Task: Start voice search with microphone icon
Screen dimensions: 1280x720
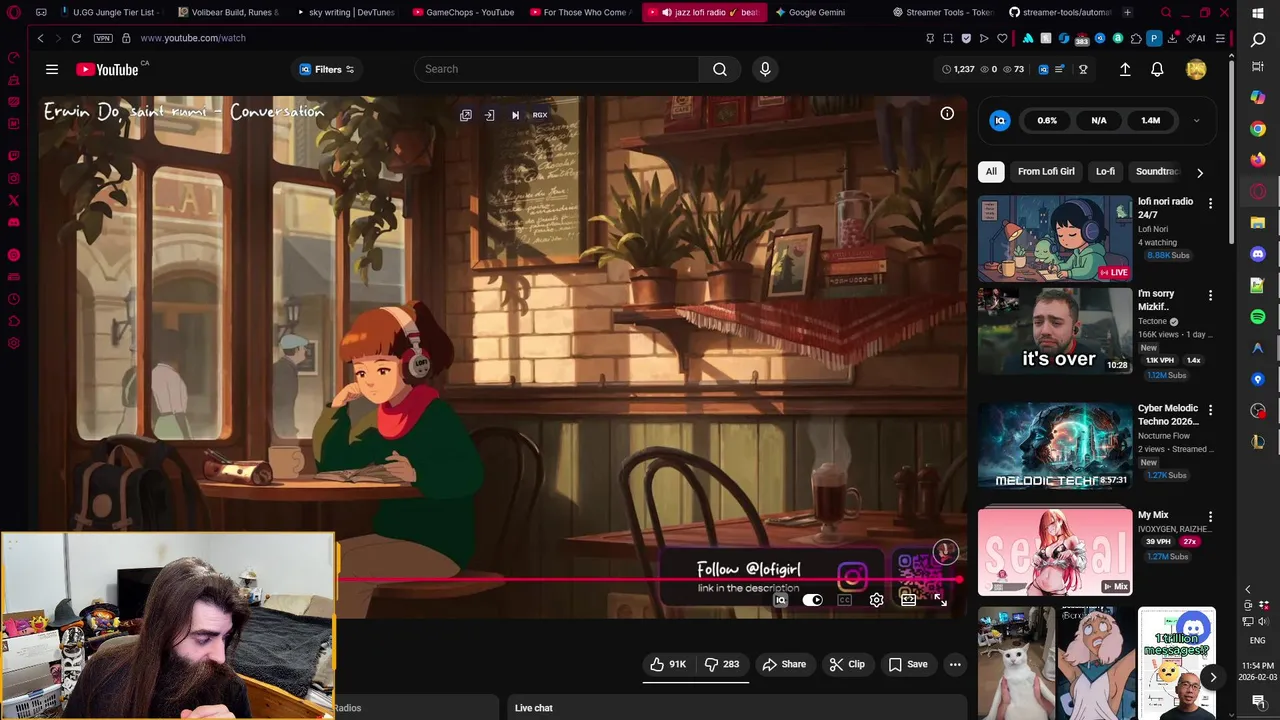Action: pyautogui.click(x=765, y=69)
